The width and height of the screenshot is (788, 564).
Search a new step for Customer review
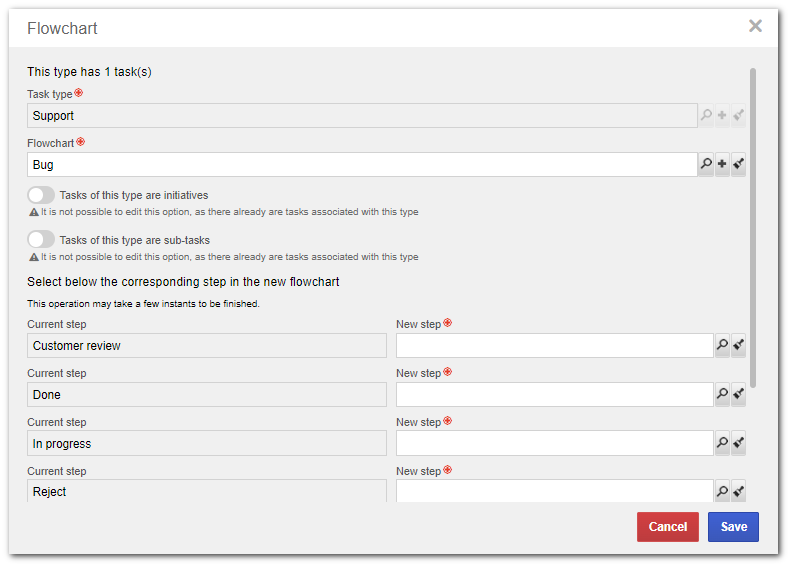[x=722, y=345]
